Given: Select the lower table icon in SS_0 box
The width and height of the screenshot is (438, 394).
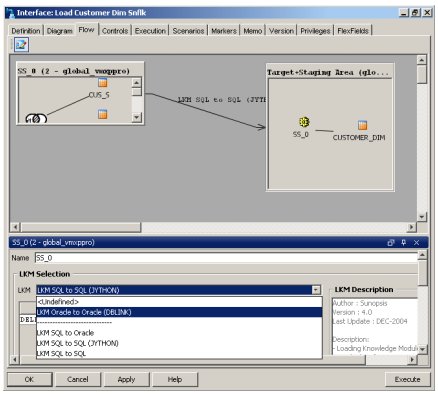Looking at the screenshot, I should [x=103, y=114].
